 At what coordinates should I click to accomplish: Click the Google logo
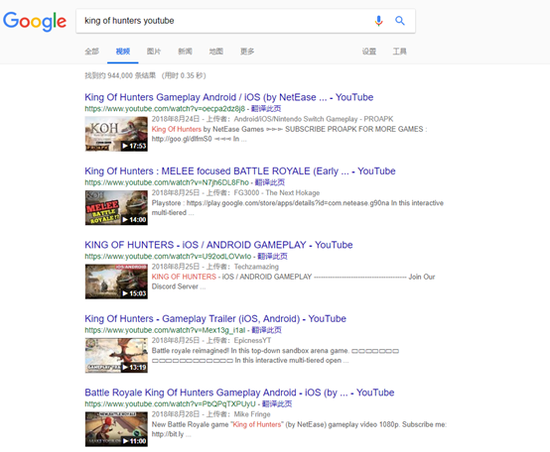point(35,21)
